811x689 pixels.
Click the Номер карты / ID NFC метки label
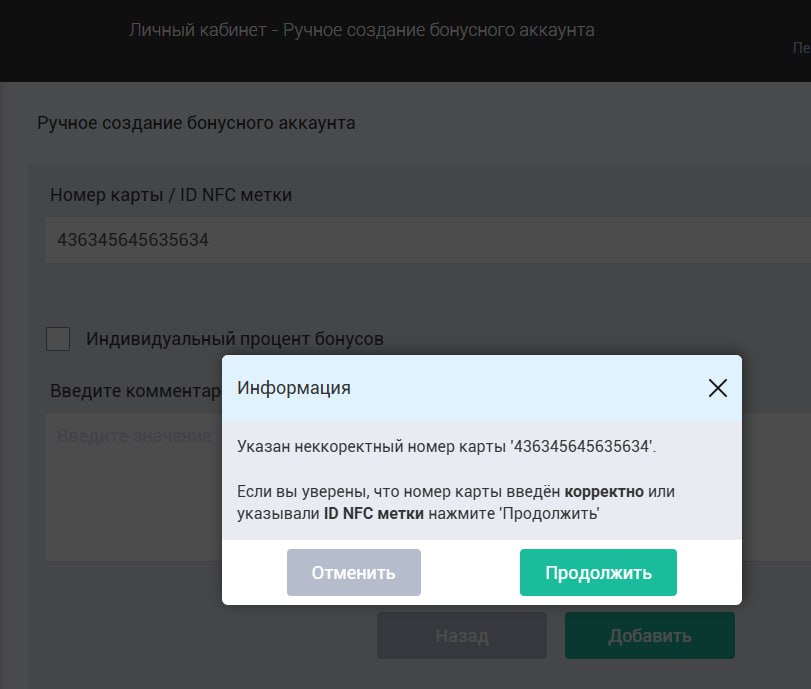coord(171,195)
